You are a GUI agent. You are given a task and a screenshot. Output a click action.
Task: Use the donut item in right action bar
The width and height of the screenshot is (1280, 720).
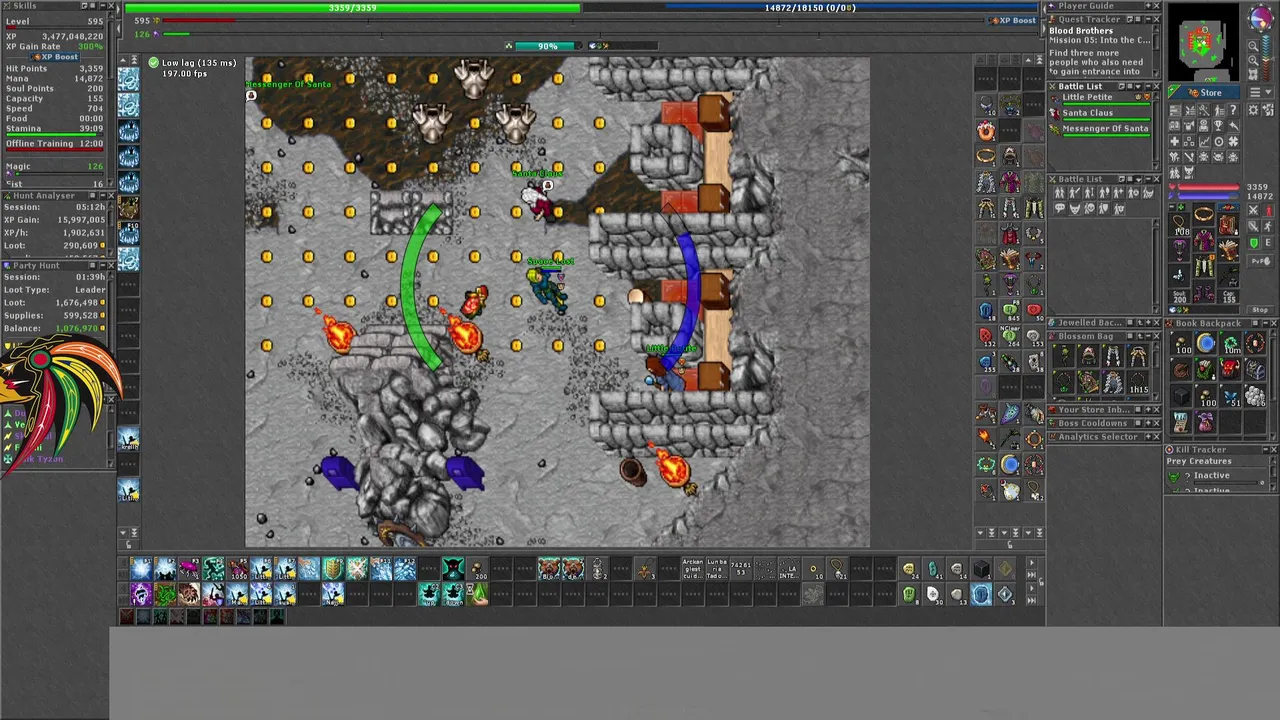pos(986,132)
